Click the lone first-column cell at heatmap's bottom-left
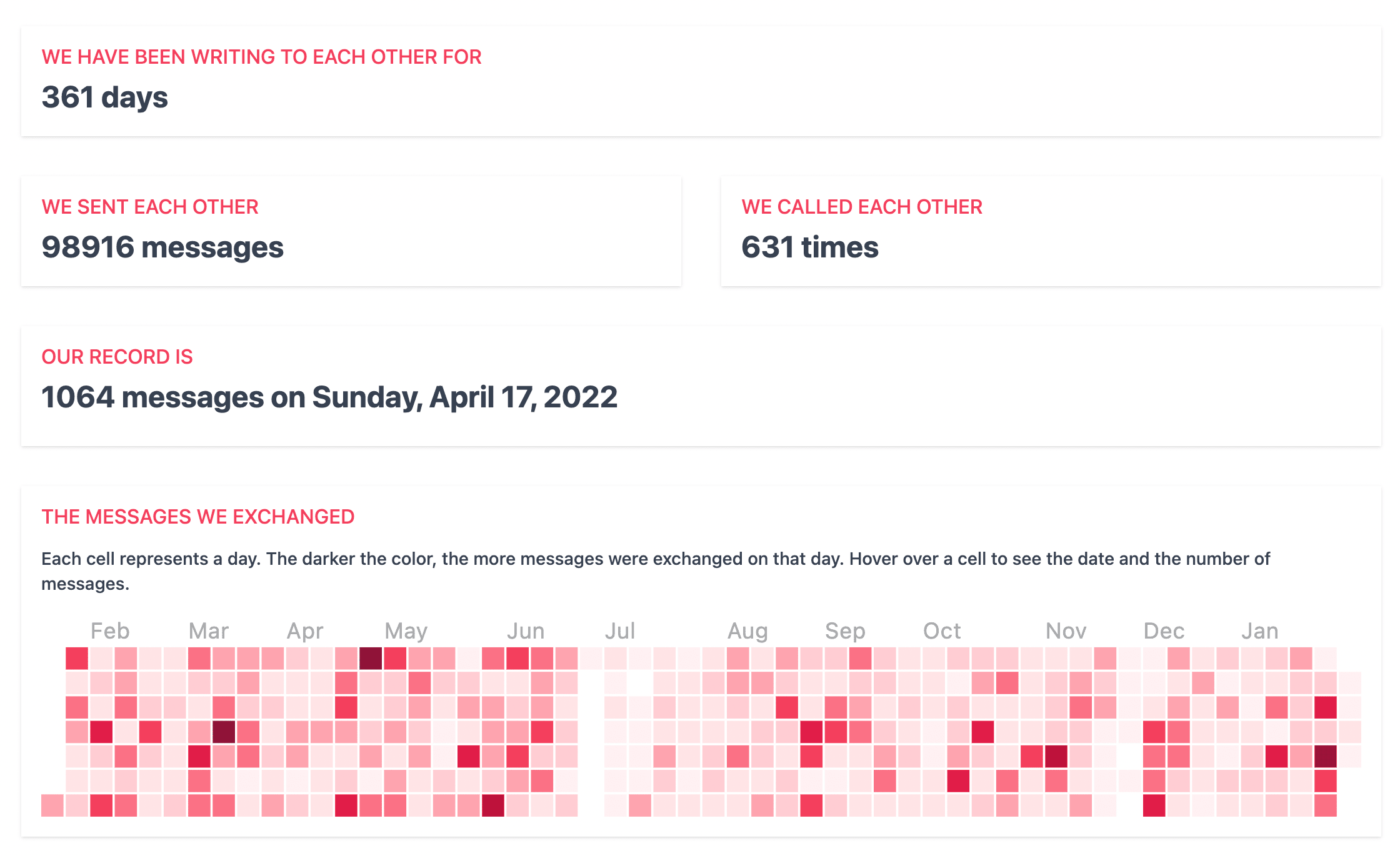Screen dimensions: 1400x856 (x=52, y=805)
